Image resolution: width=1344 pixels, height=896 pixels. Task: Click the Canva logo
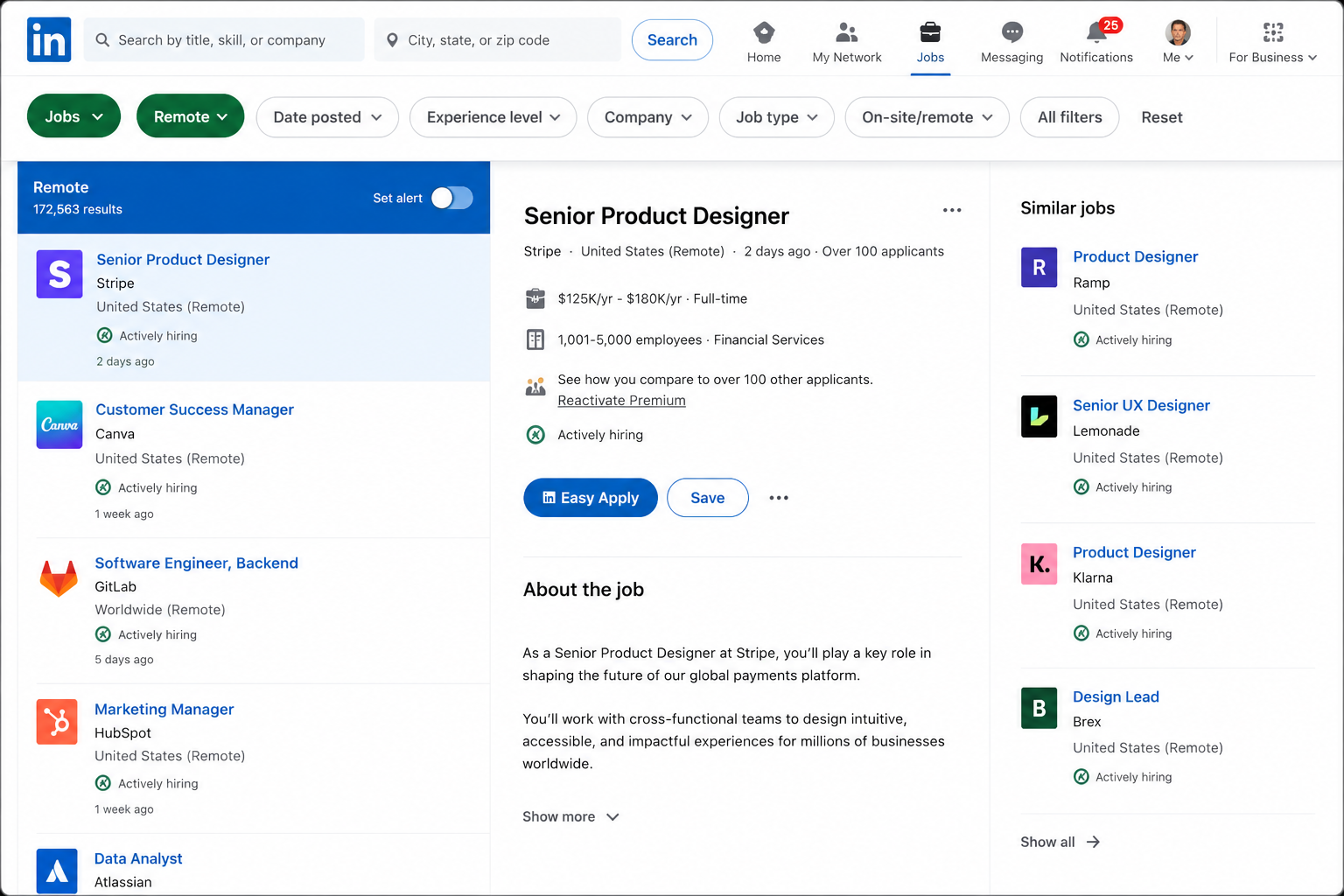tap(59, 424)
